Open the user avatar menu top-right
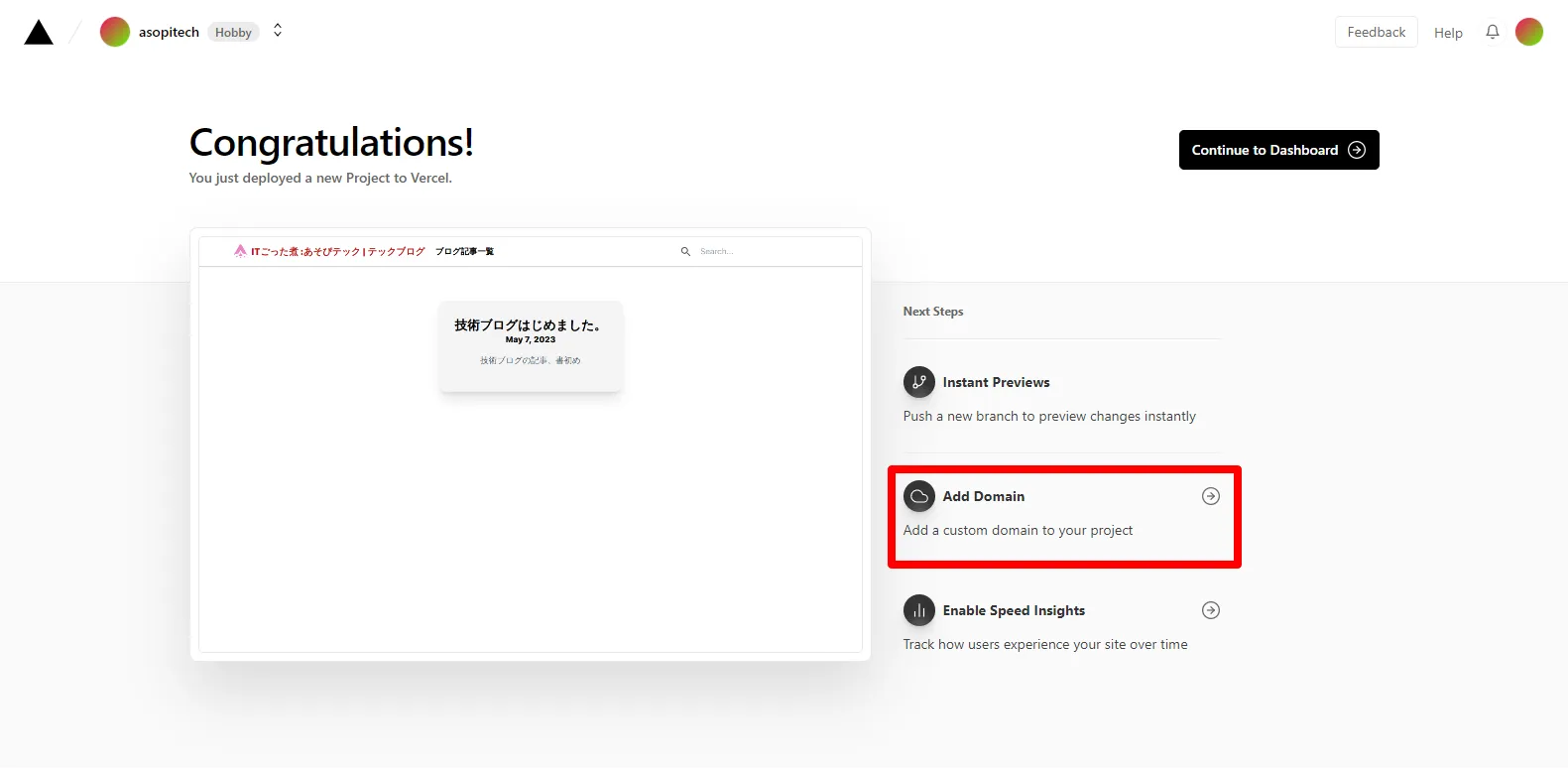1568x769 pixels. (1528, 32)
